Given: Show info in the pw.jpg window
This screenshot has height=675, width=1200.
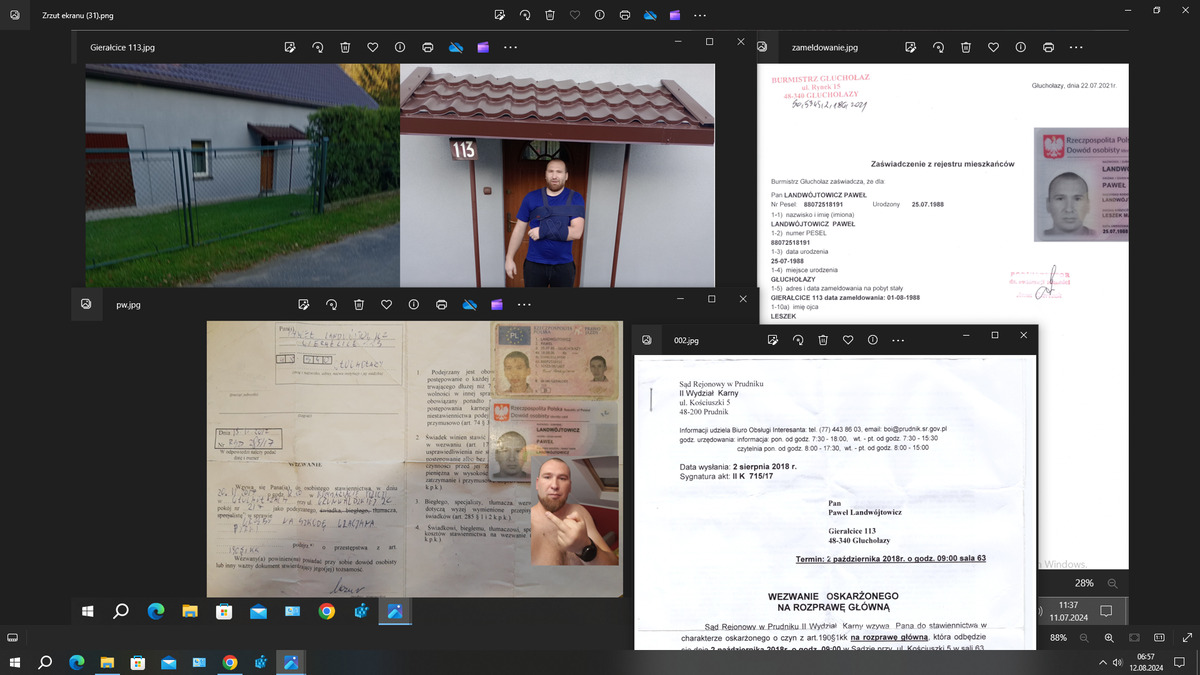Looking at the screenshot, I should 414,304.
